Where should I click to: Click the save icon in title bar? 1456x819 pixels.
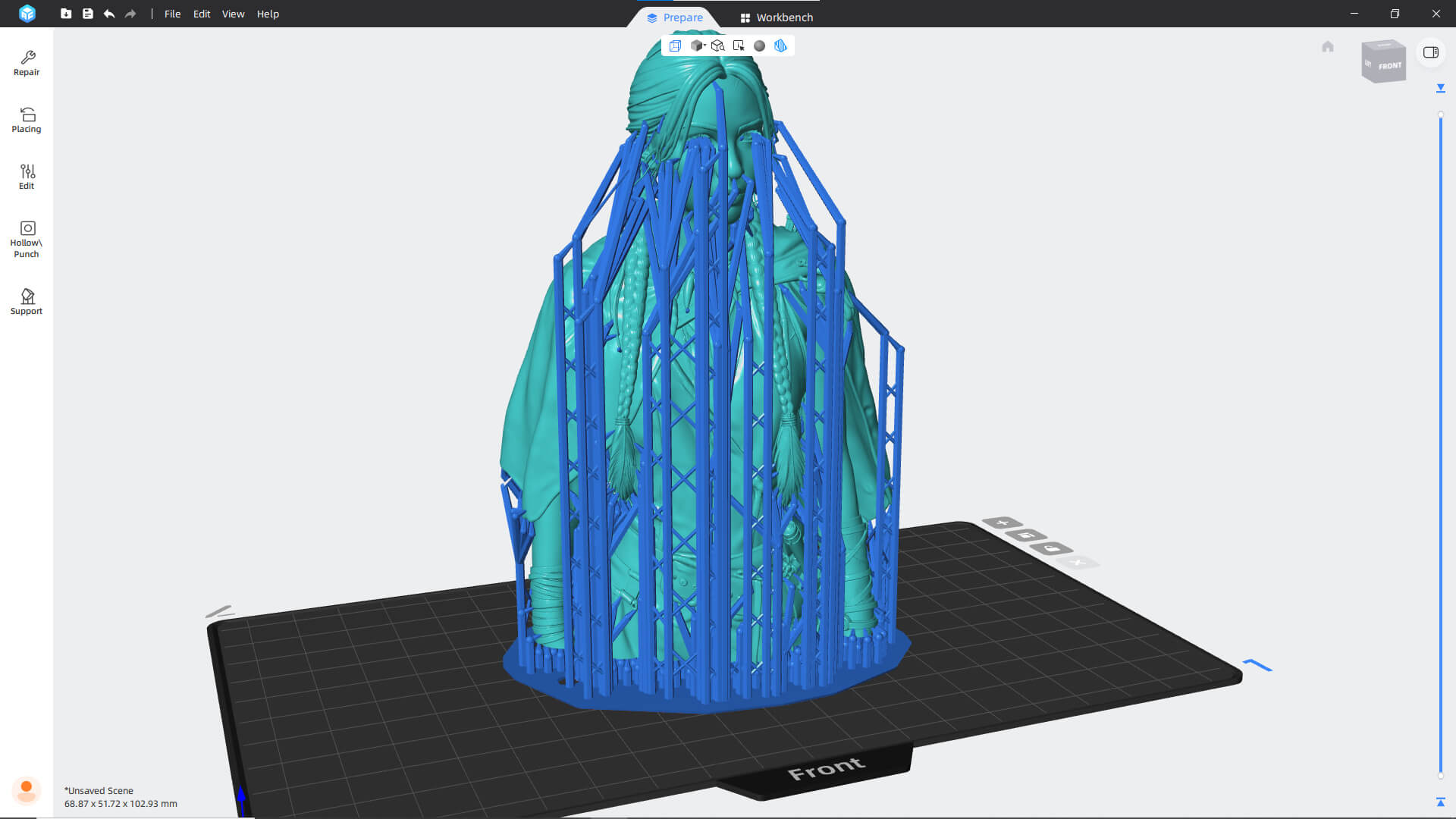click(x=88, y=14)
